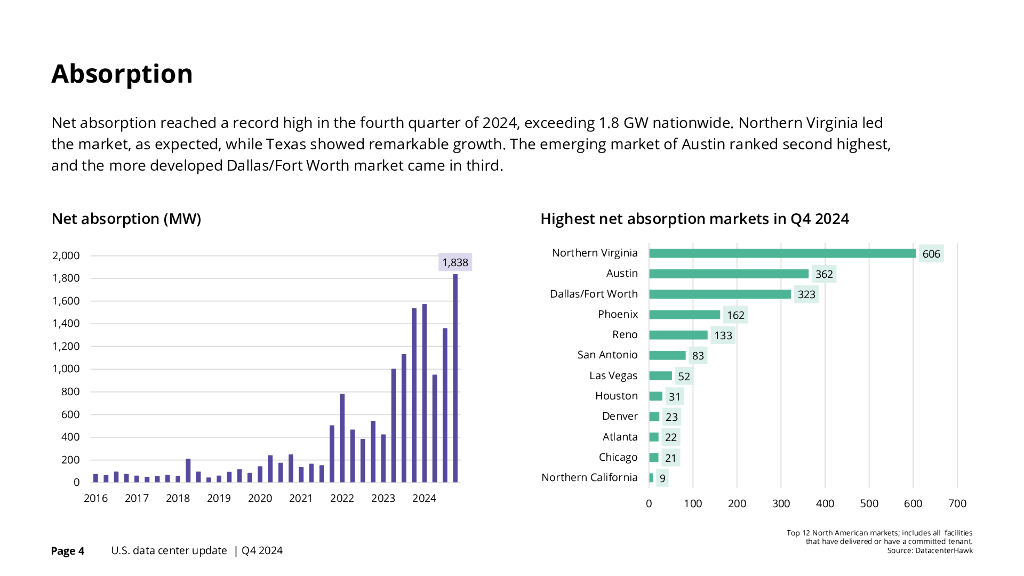1024x576 pixels.
Task: Click the introductory paragraph about net absorption
Action: (470, 145)
